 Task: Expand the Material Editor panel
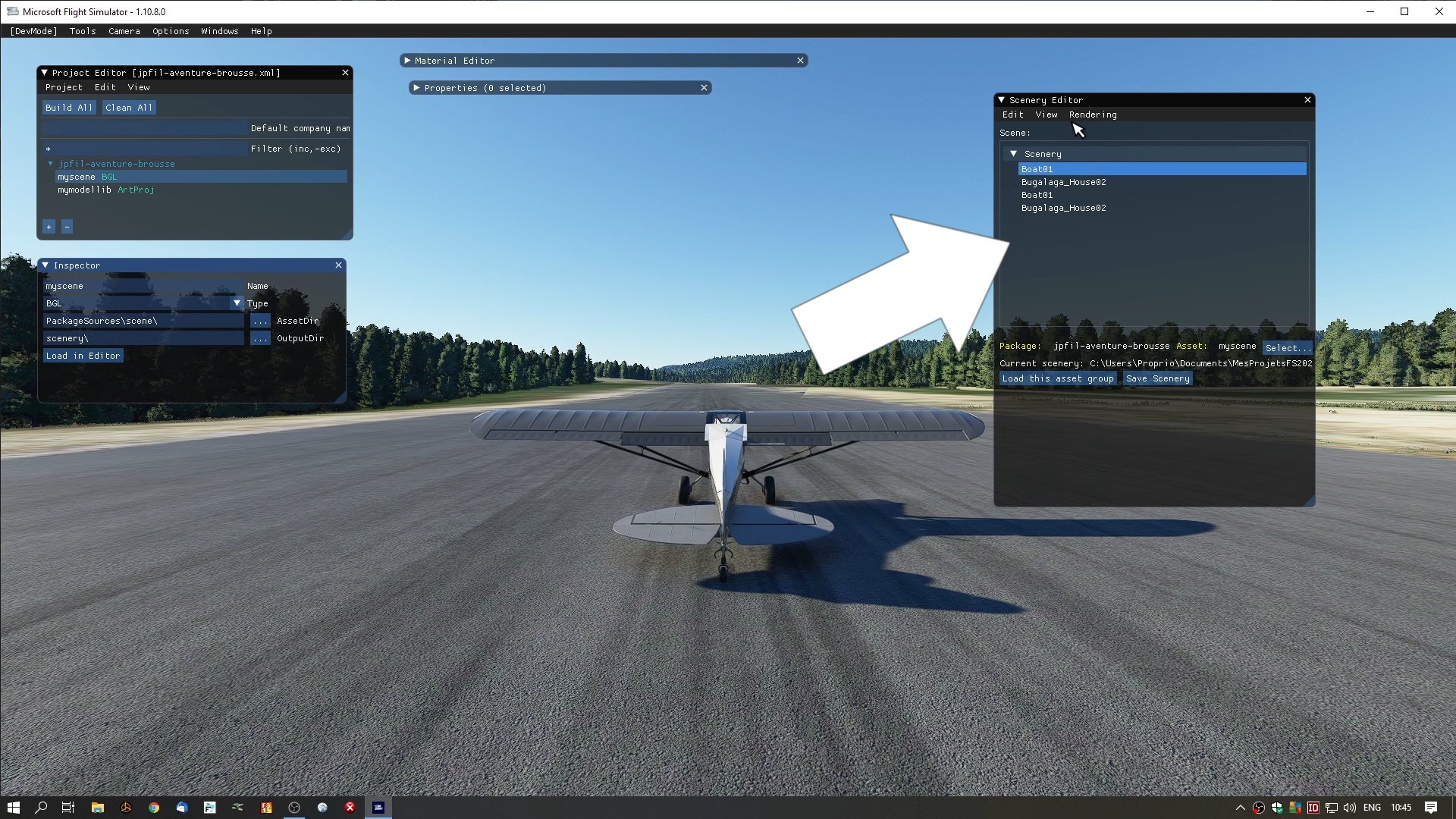click(407, 61)
